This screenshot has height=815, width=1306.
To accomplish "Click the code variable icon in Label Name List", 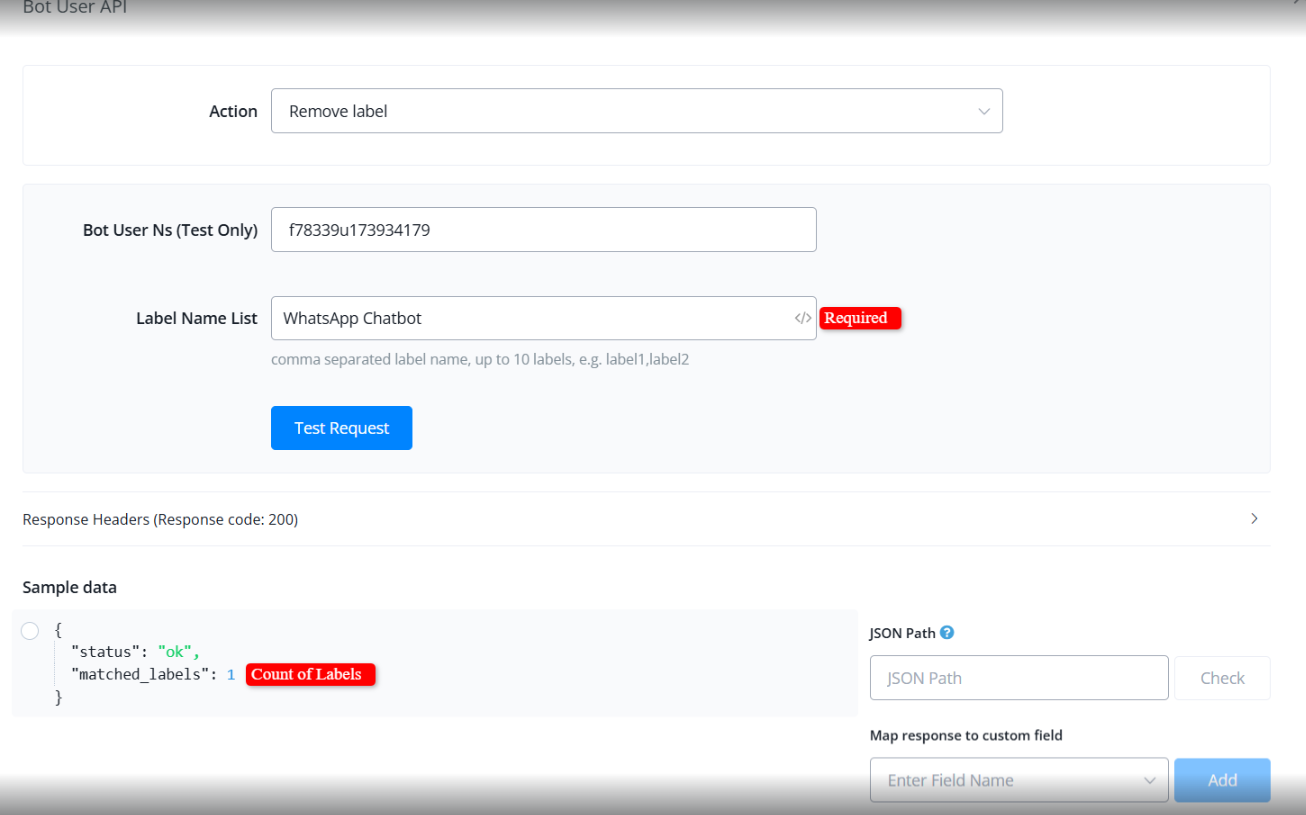I will tap(802, 318).
